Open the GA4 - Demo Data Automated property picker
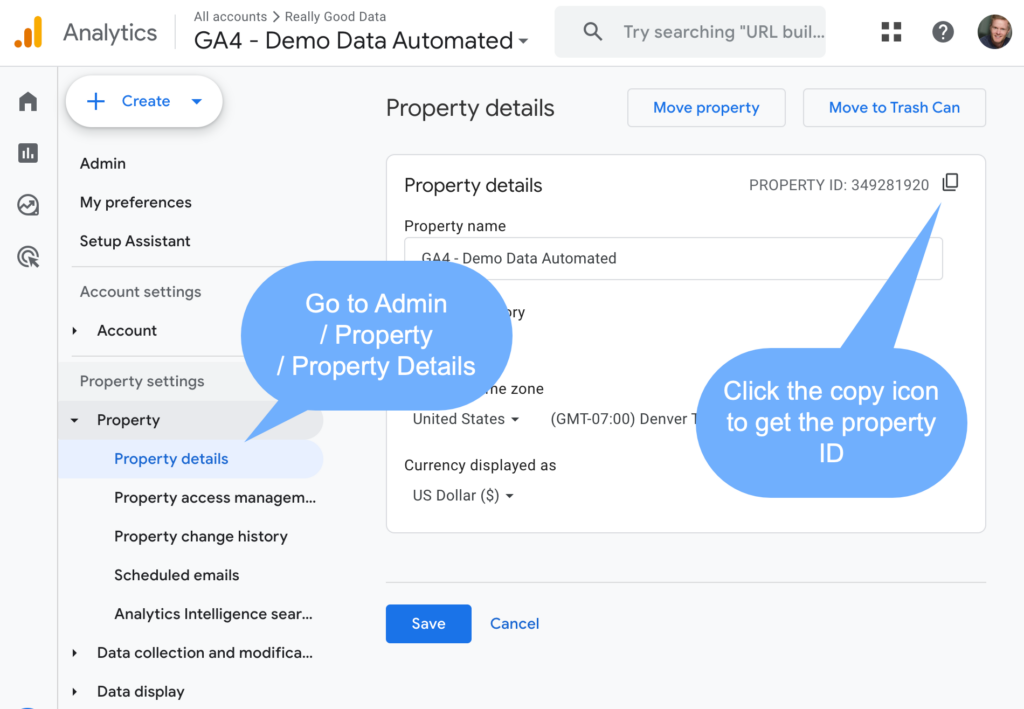The height and width of the screenshot is (709, 1024). coord(361,40)
